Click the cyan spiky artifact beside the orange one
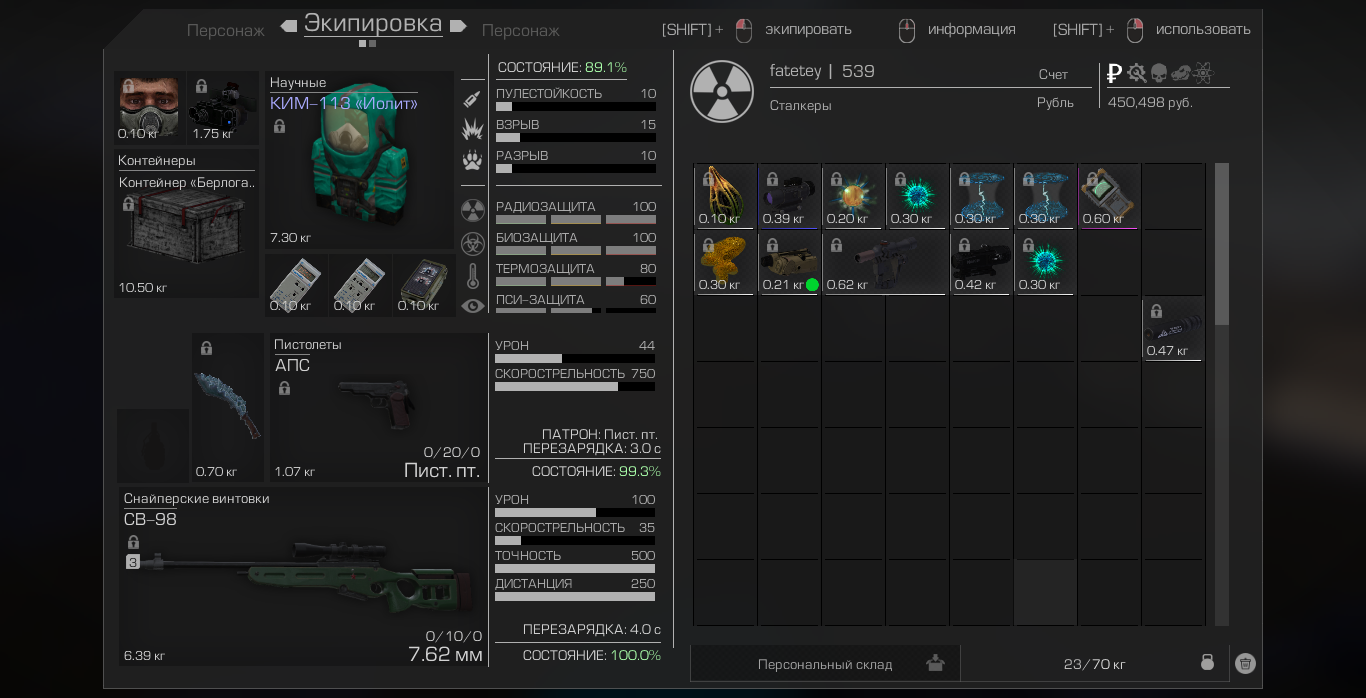 point(917,197)
